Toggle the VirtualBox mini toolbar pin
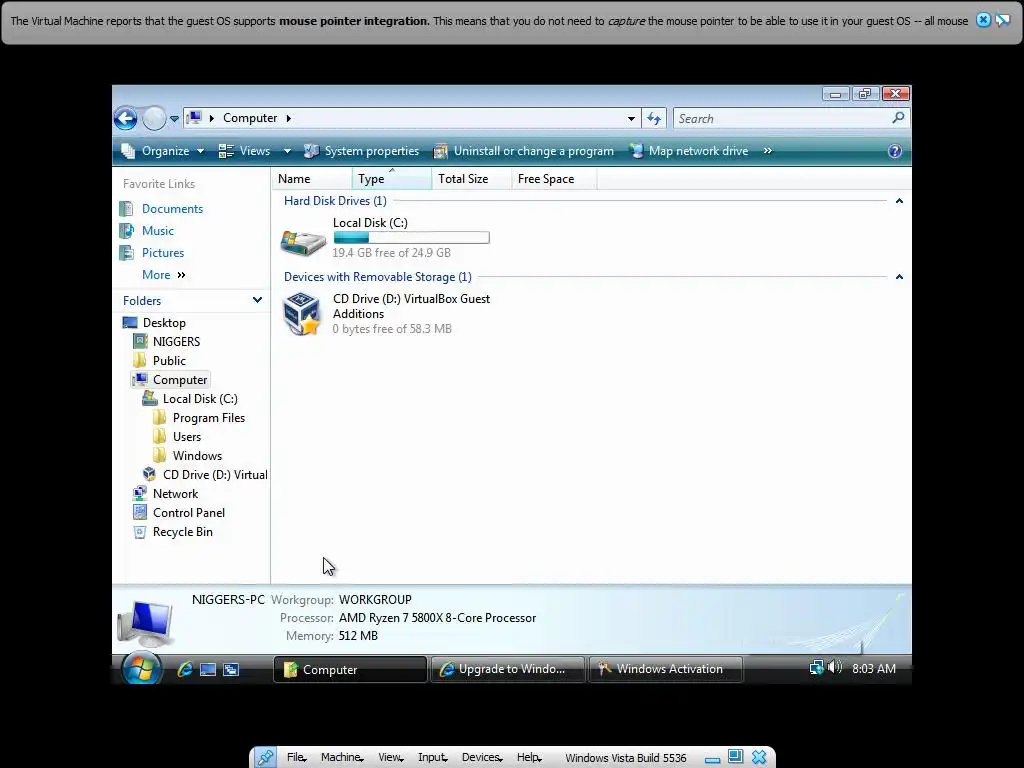This screenshot has height=768, width=1024. click(x=265, y=758)
